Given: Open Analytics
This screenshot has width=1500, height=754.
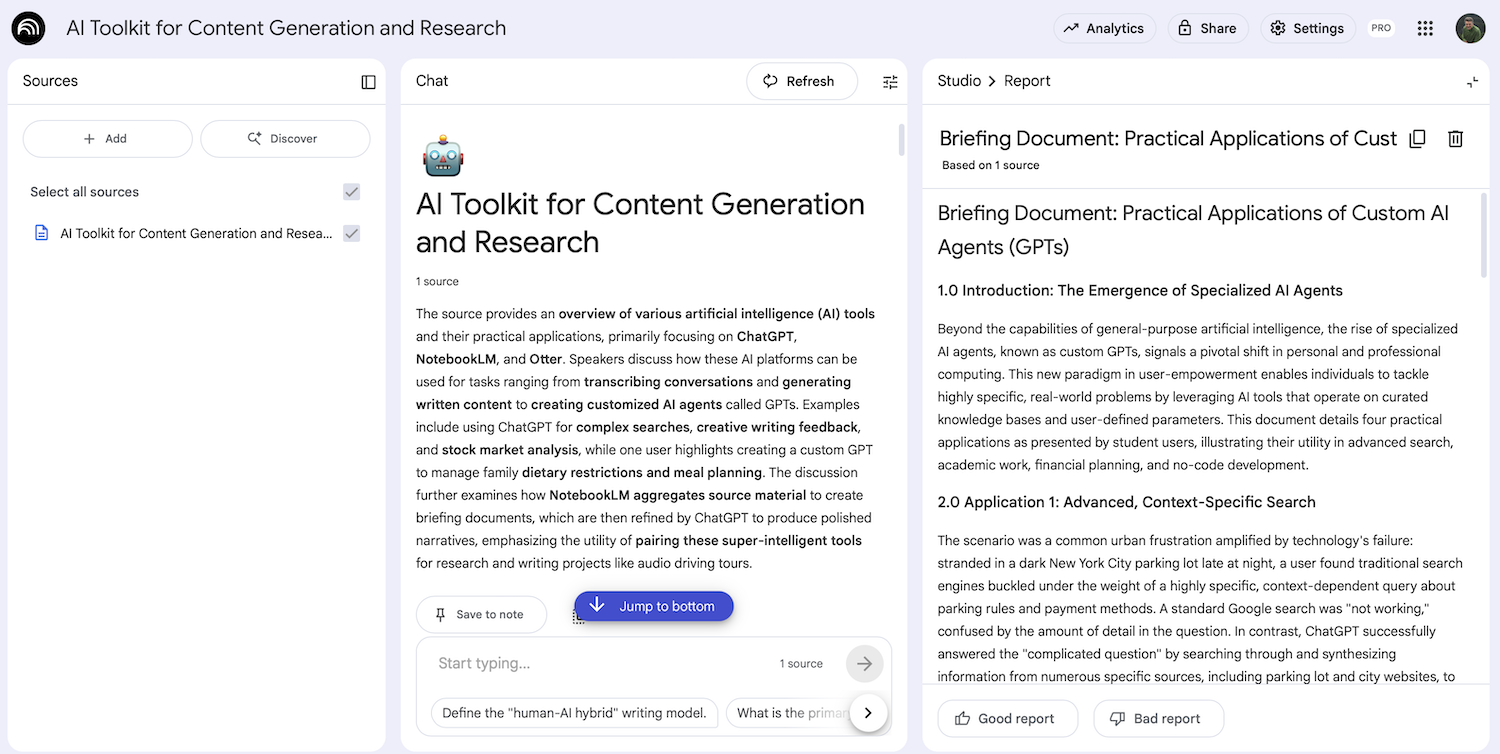Looking at the screenshot, I should (x=1104, y=28).
